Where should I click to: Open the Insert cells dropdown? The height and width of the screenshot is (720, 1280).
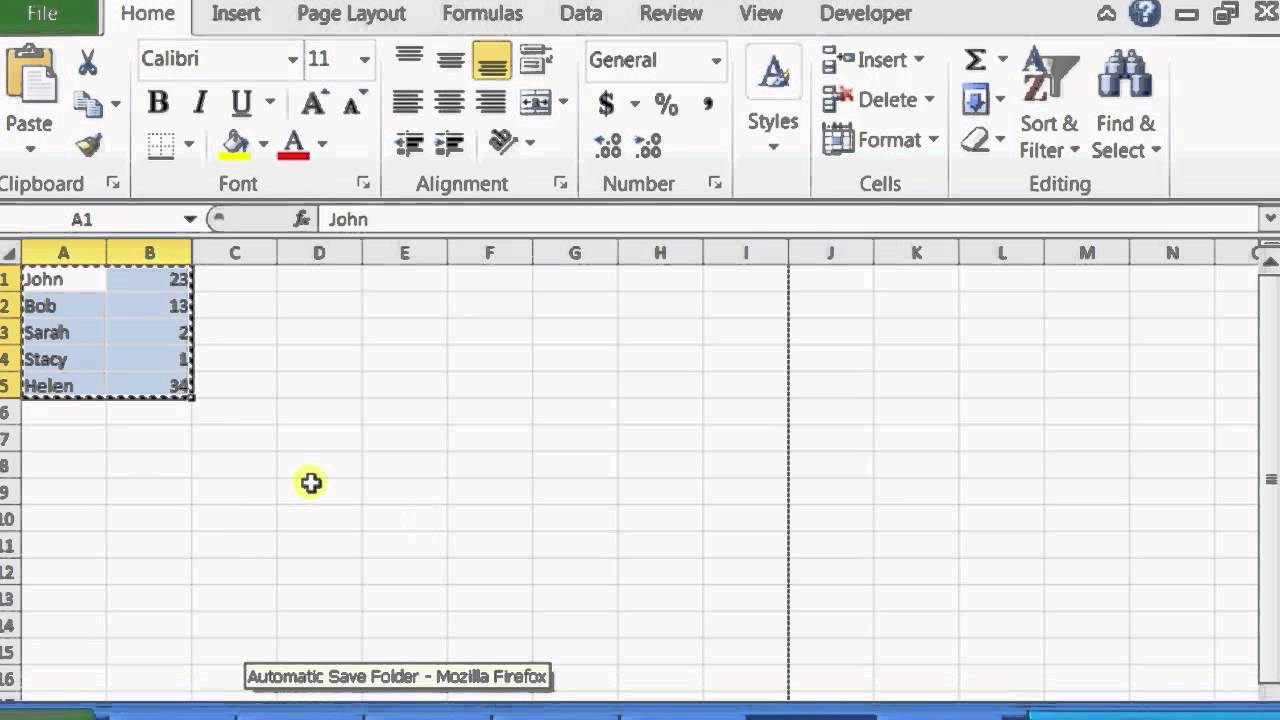click(x=919, y=60)
